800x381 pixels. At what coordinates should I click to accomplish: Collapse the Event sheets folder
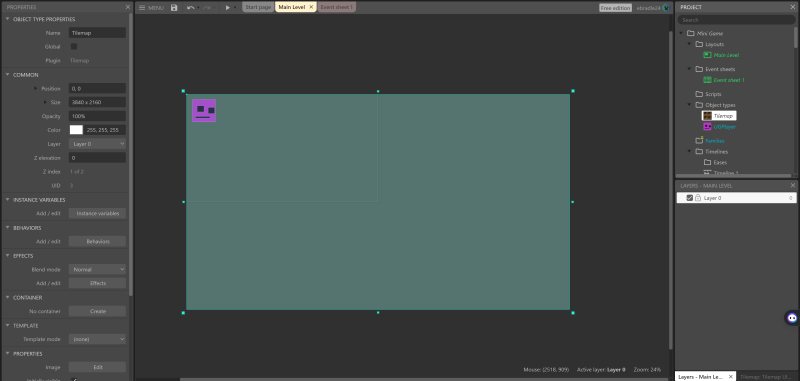689,69
